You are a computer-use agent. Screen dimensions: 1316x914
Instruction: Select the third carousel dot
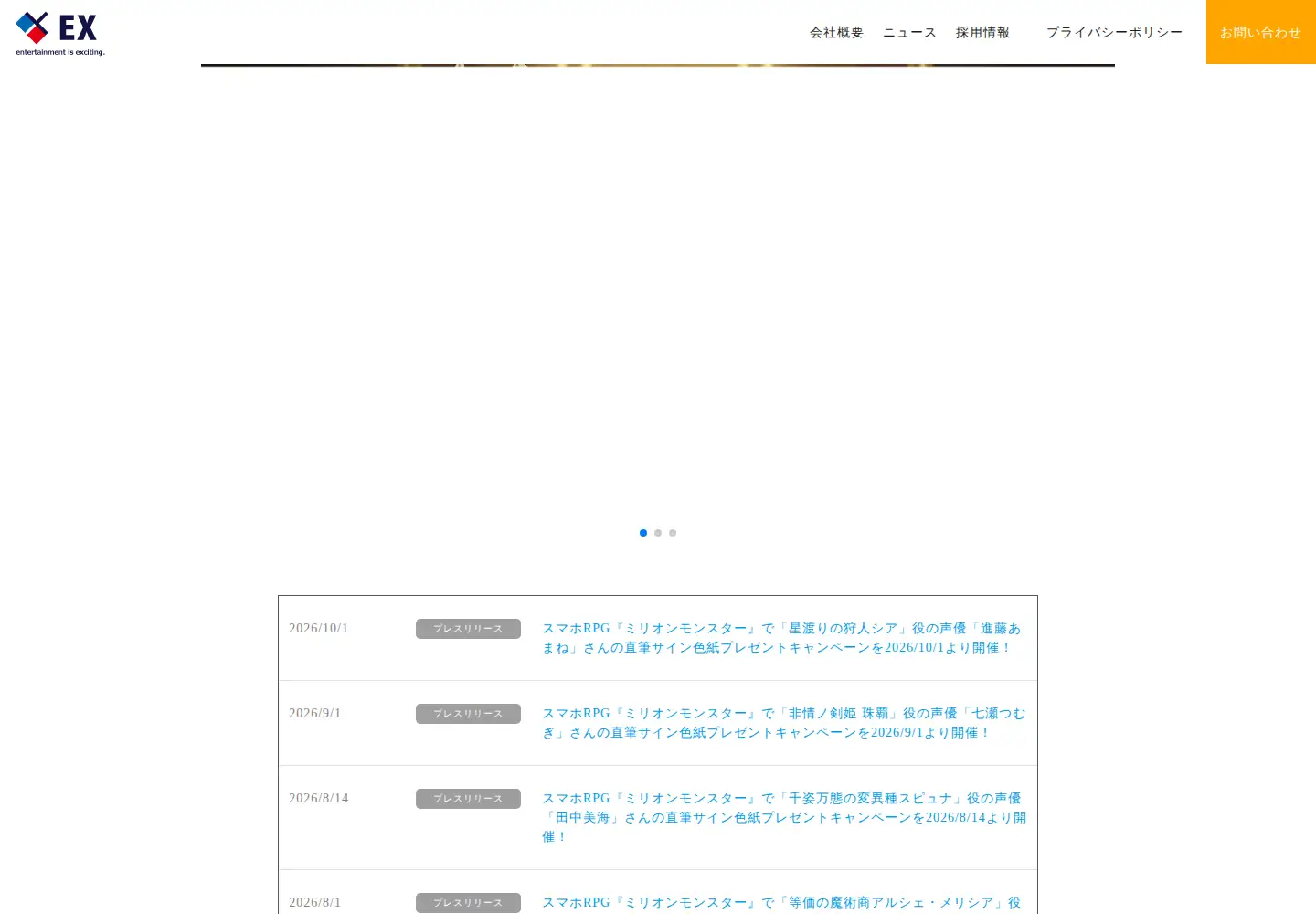(673, 533)
